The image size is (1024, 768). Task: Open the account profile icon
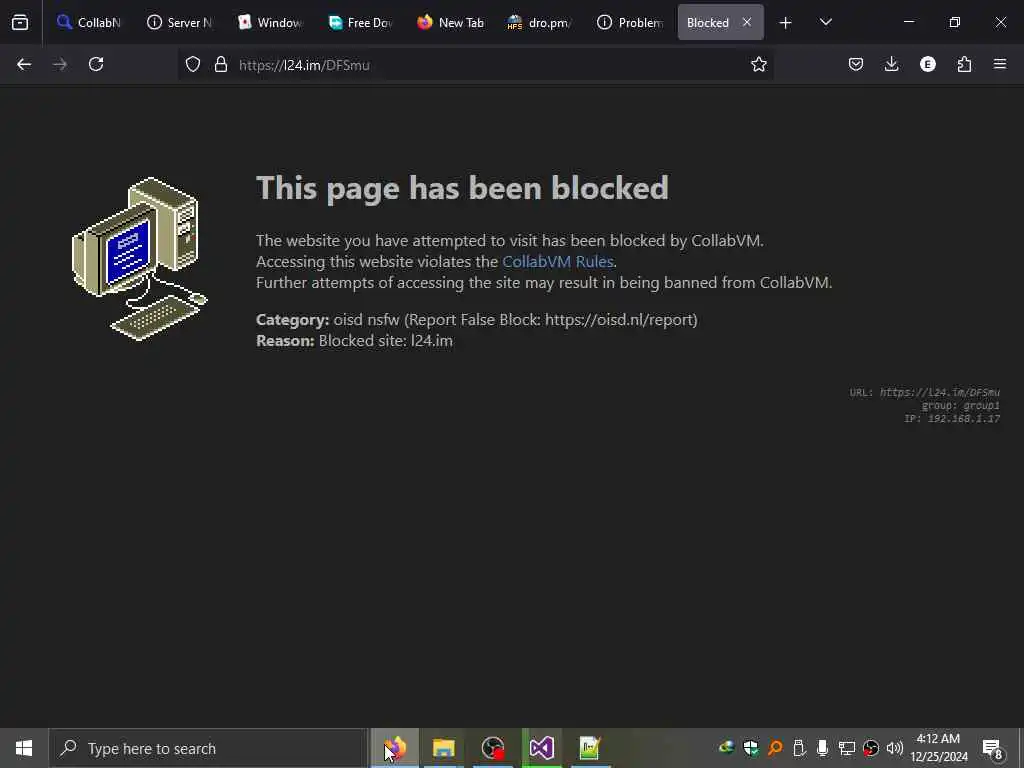(x=927, y=64)
